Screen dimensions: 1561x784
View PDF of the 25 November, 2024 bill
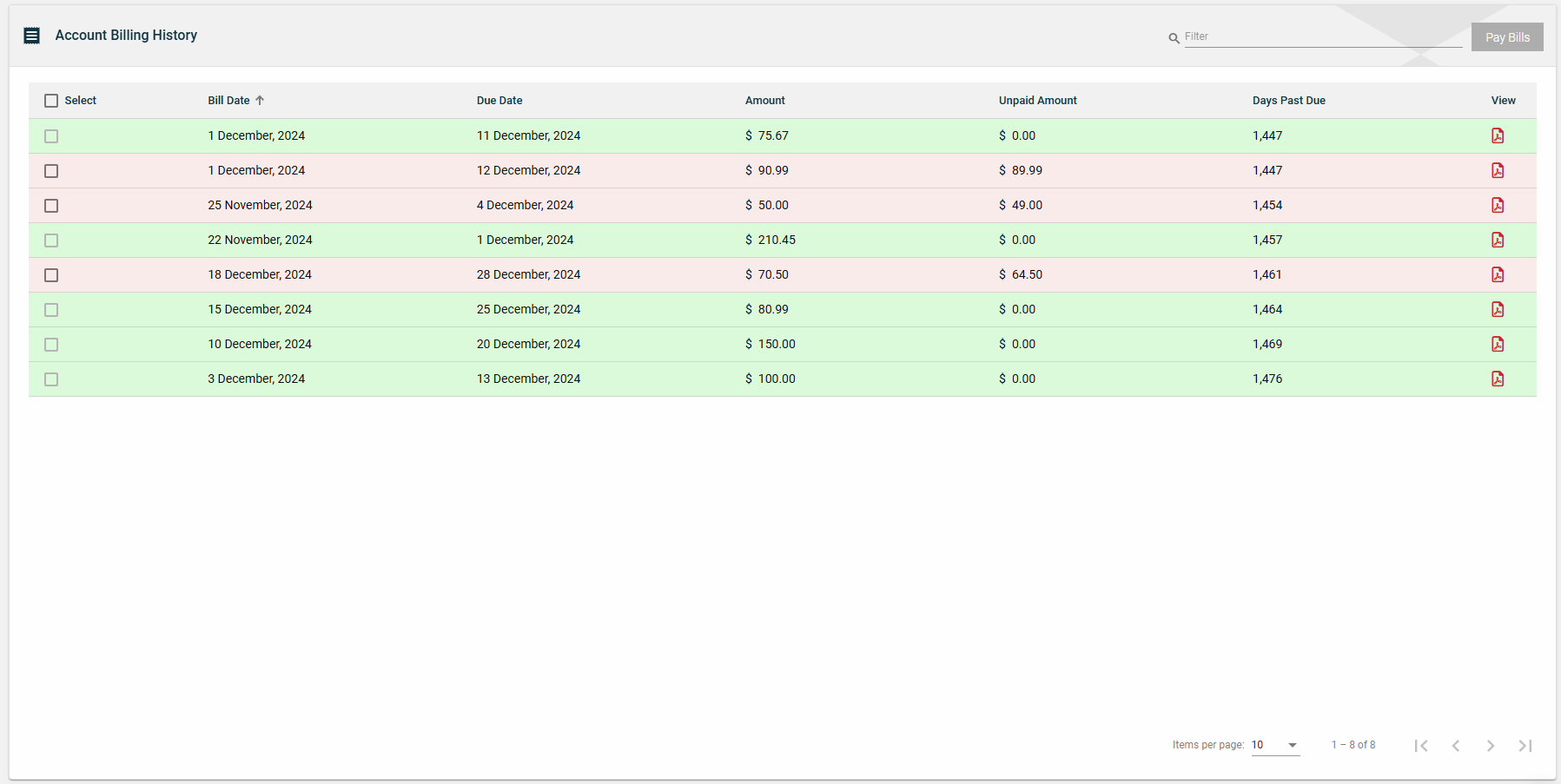pyautogui.click(x=1498, y=205)
